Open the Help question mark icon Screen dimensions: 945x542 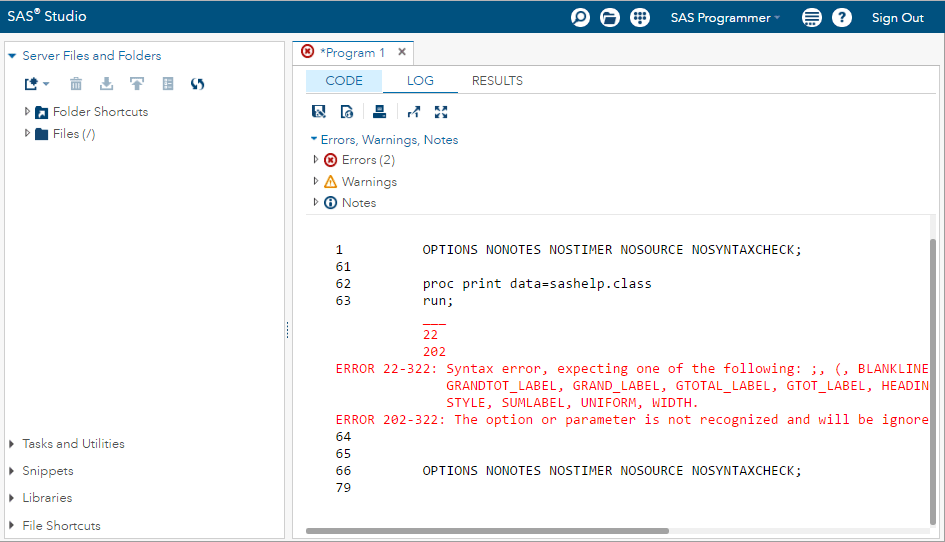coord(842,17)
